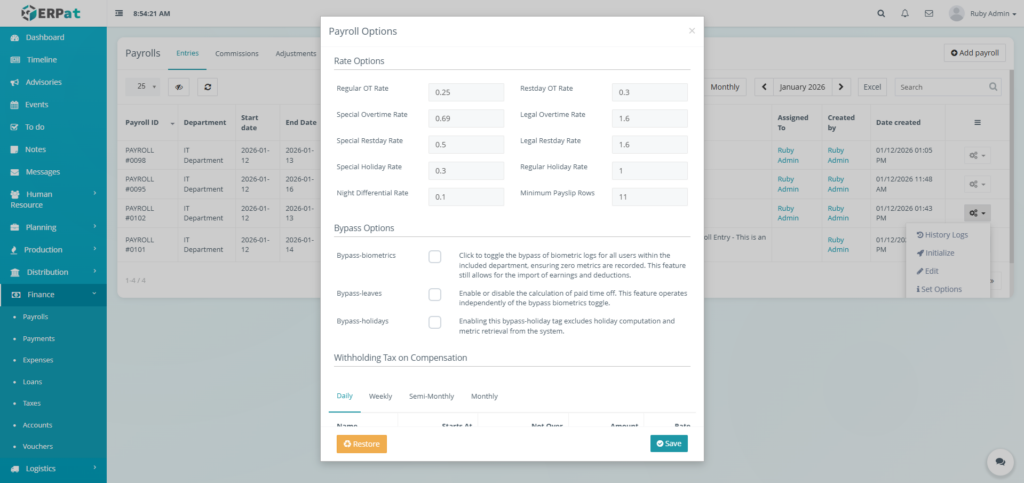Close the Payroll Options dialog
The image size is (1024, 483).
coord(692,31)
